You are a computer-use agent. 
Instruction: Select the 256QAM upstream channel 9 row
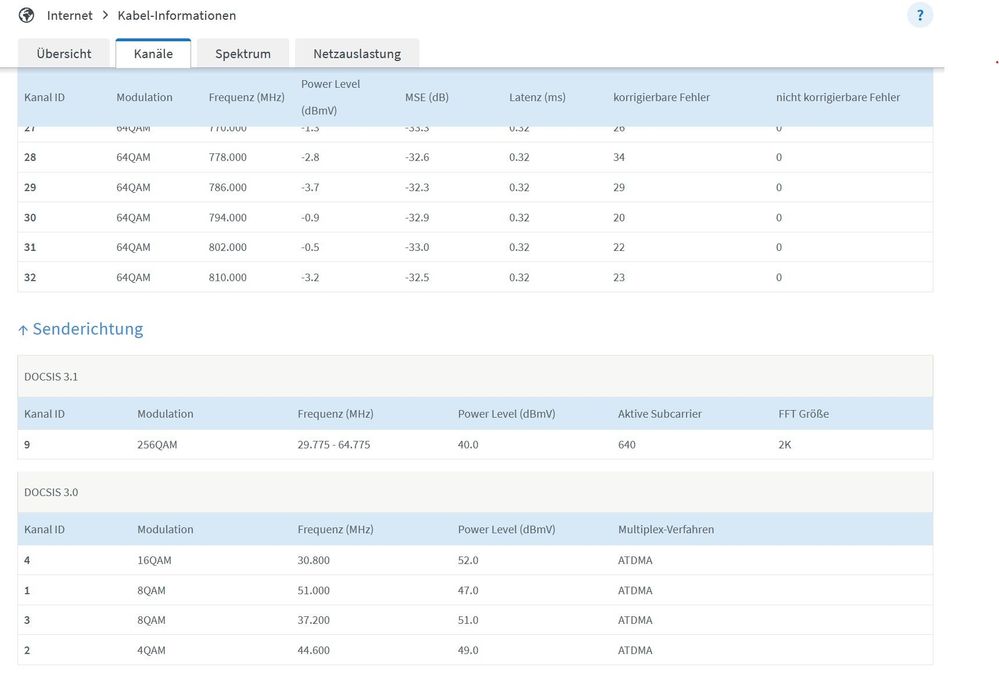point(475,444)
